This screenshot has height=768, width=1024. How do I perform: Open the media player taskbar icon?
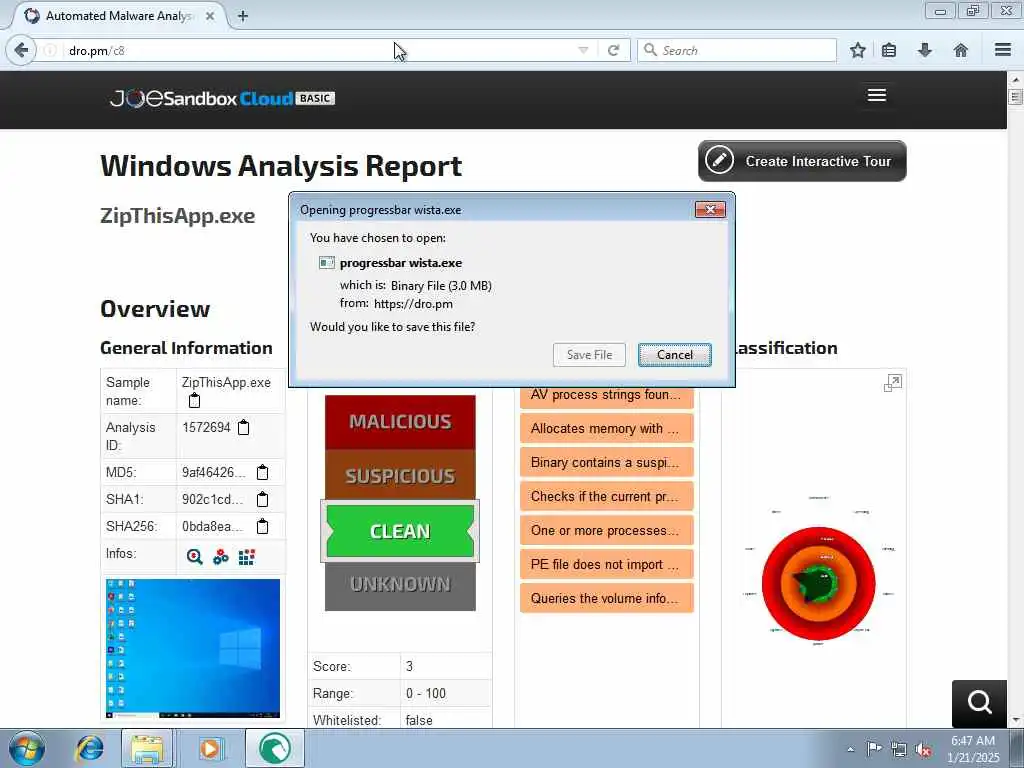[210, 748]
